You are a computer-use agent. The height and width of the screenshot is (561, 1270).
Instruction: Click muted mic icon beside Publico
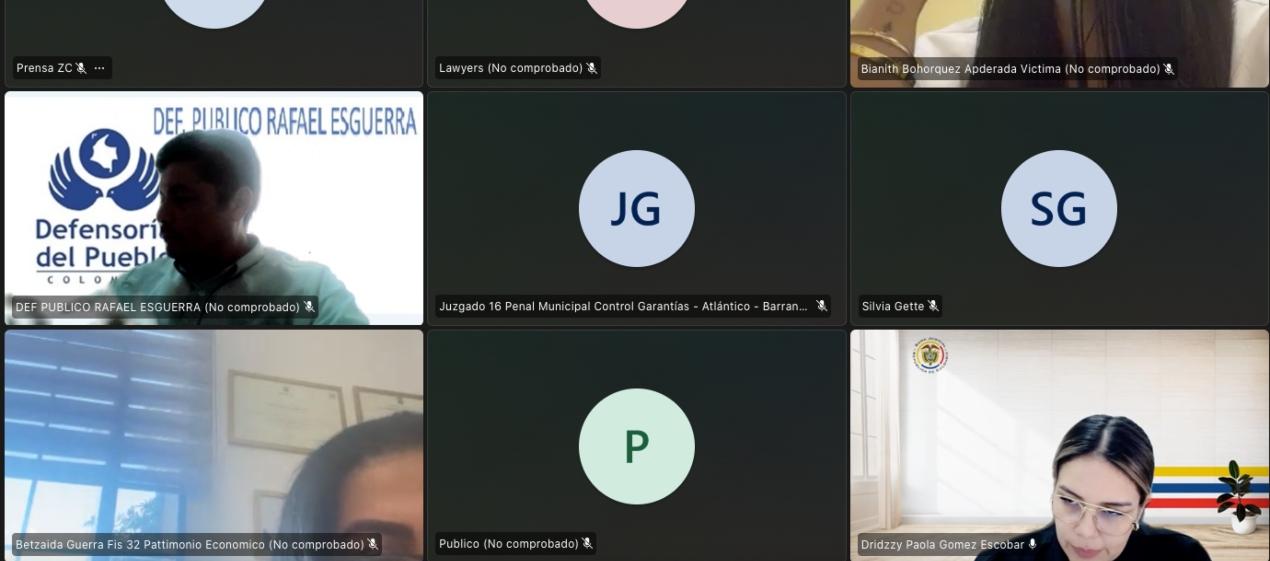(x=587, y=544)
